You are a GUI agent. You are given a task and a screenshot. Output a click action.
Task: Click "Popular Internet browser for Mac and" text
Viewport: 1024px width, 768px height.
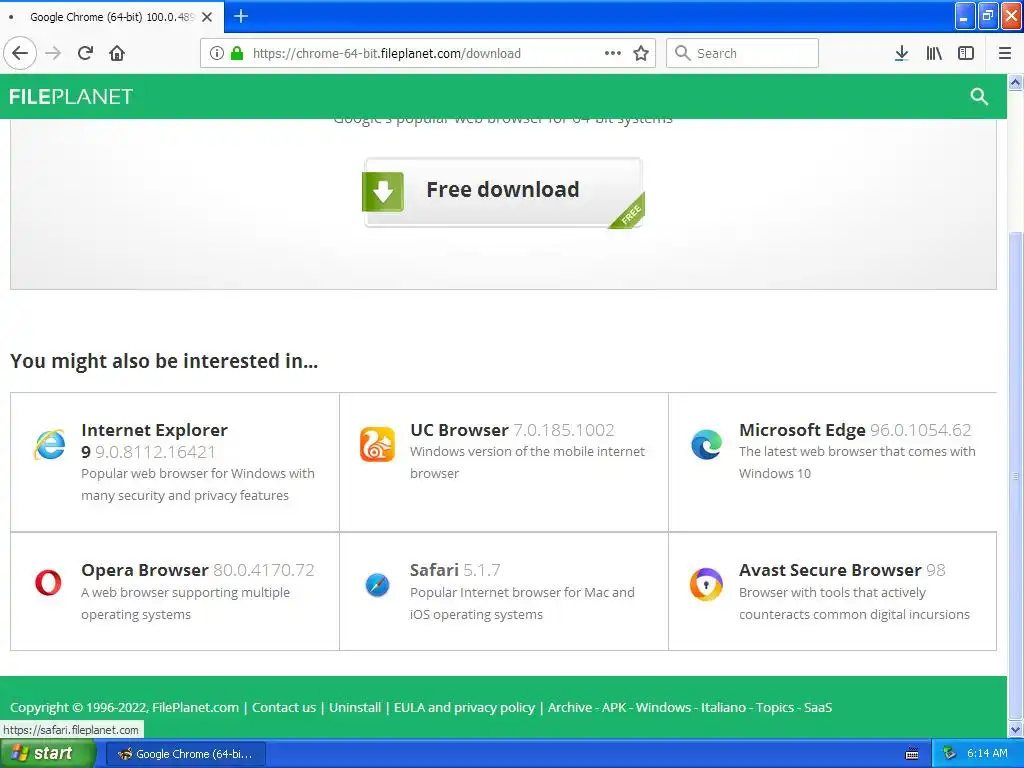point(522,593)
